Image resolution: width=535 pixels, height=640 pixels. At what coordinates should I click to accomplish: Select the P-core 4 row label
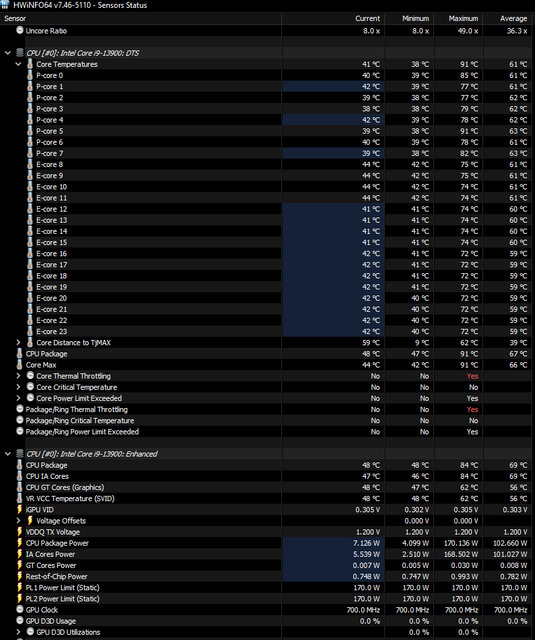49,120
